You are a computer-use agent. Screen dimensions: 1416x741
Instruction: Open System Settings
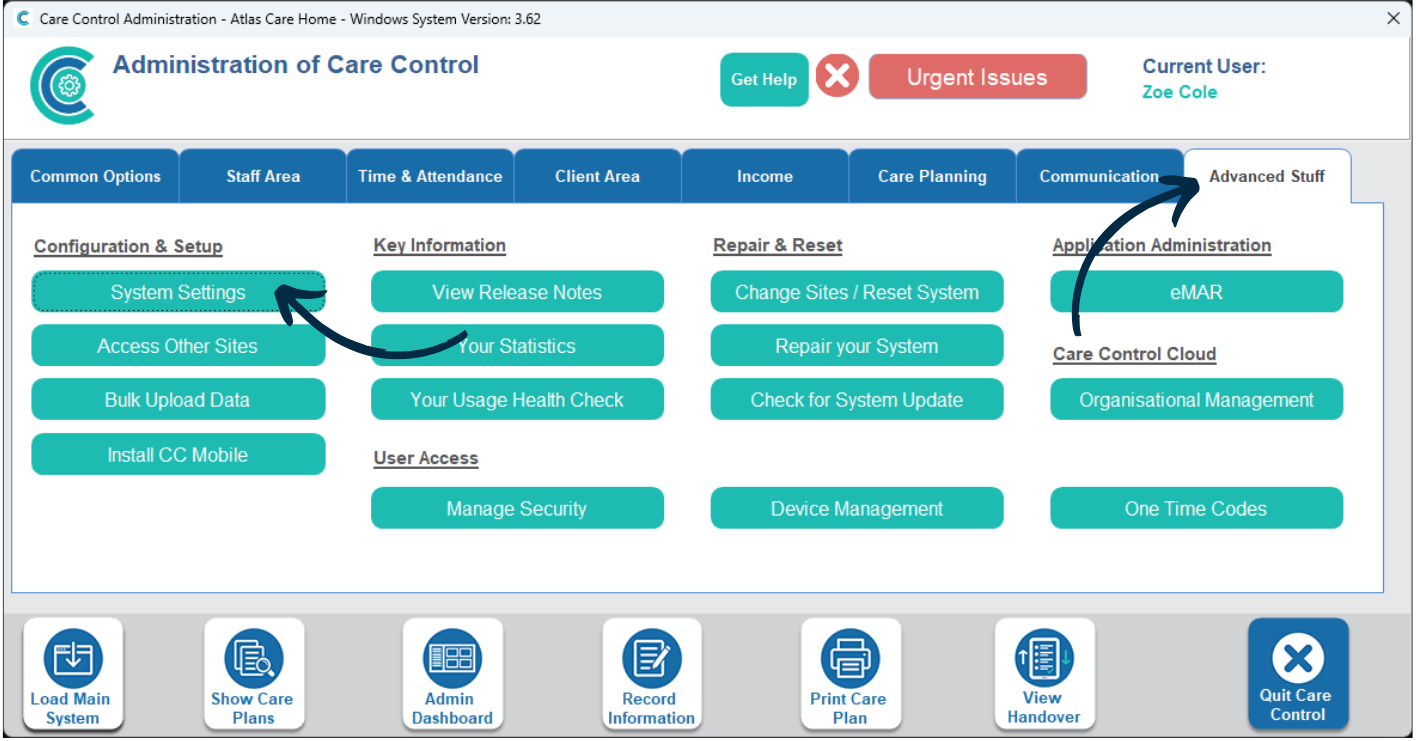[178, 292]
